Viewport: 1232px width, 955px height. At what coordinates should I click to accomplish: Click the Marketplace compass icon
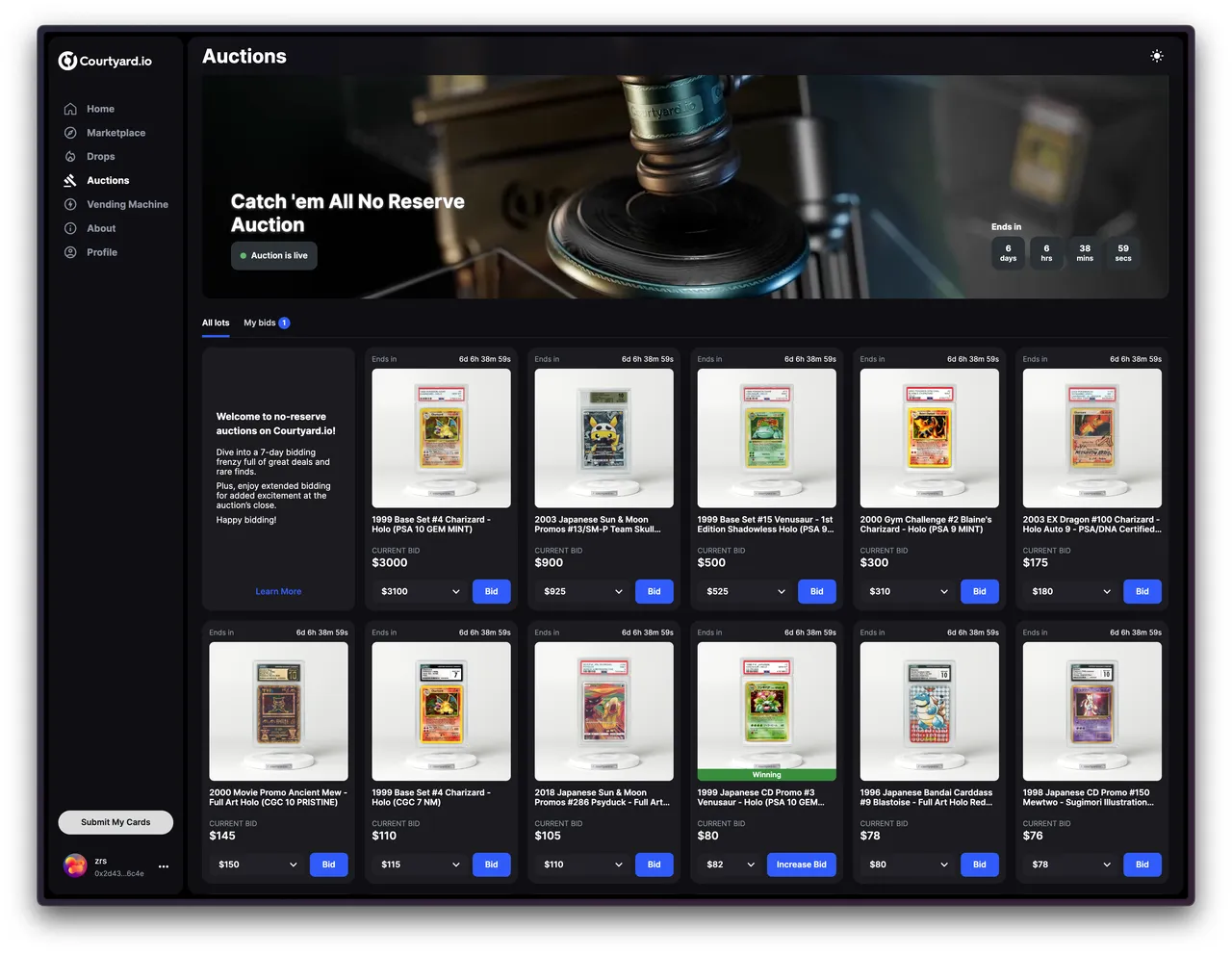coord(70,133)
